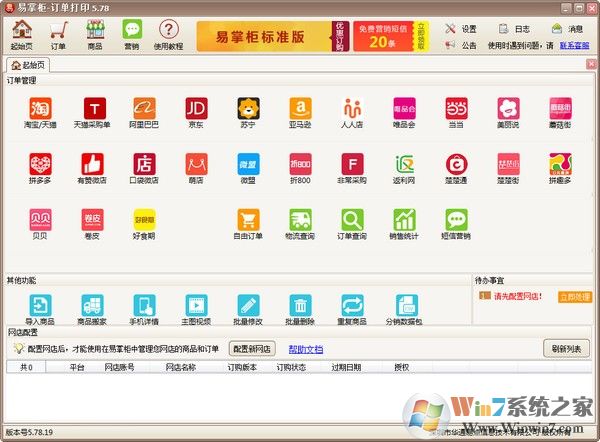
Task: Switch to the 起始页 tab
Action: tap(28, 65)
